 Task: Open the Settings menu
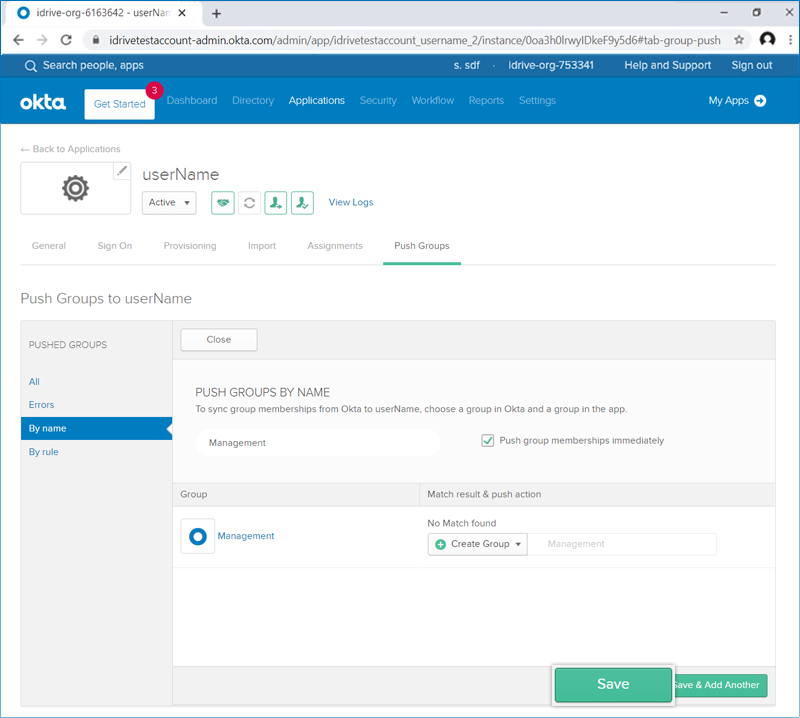(x=537, y=101)
